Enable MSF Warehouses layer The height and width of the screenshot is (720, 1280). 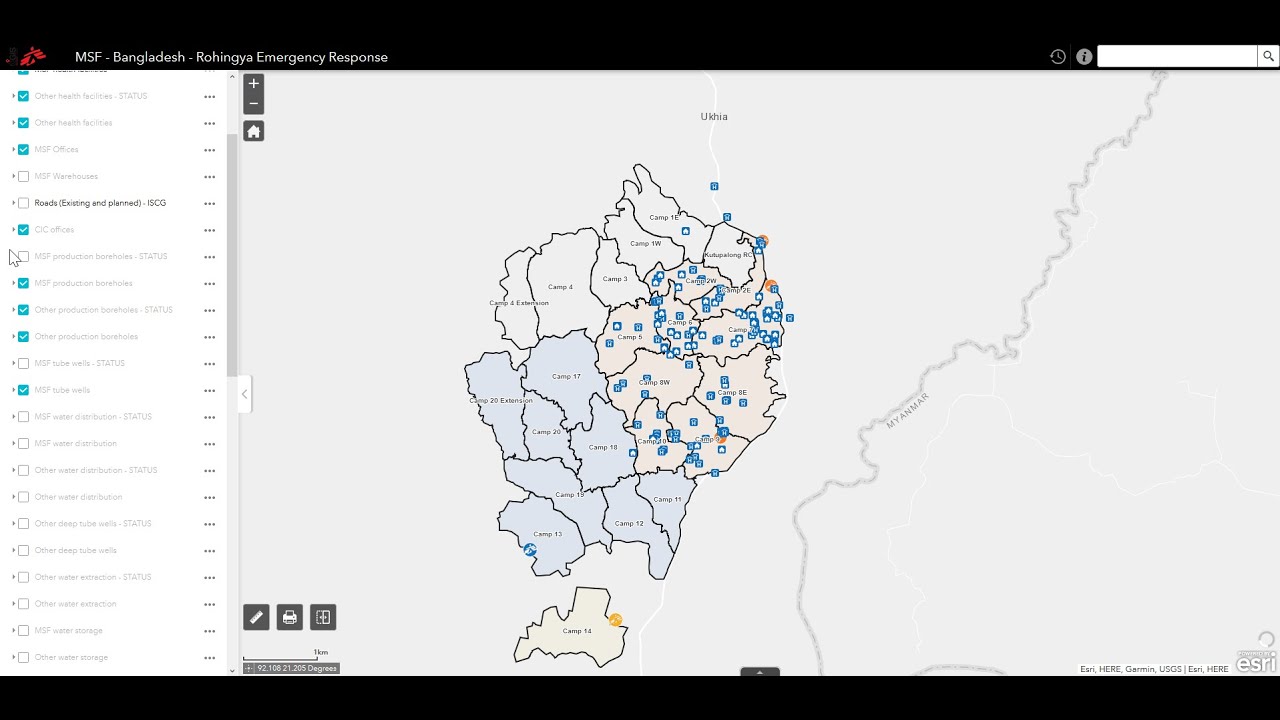[24, 176]
